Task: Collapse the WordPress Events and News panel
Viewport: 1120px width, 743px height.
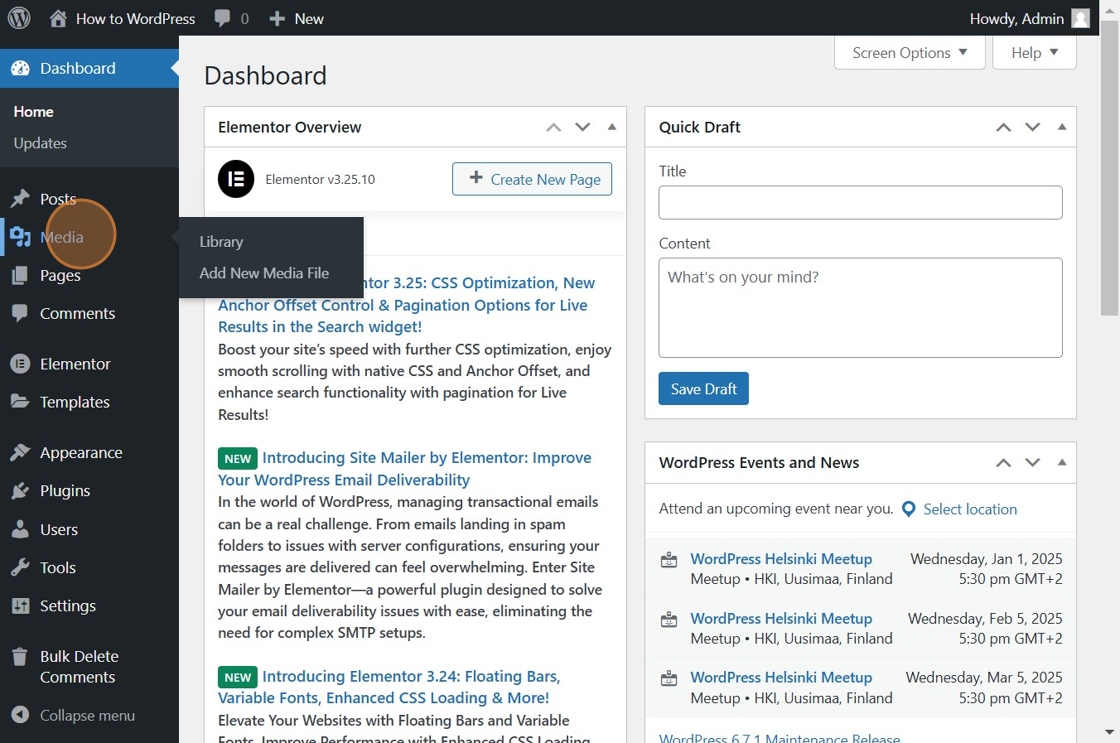Action: click(1062, 462)
